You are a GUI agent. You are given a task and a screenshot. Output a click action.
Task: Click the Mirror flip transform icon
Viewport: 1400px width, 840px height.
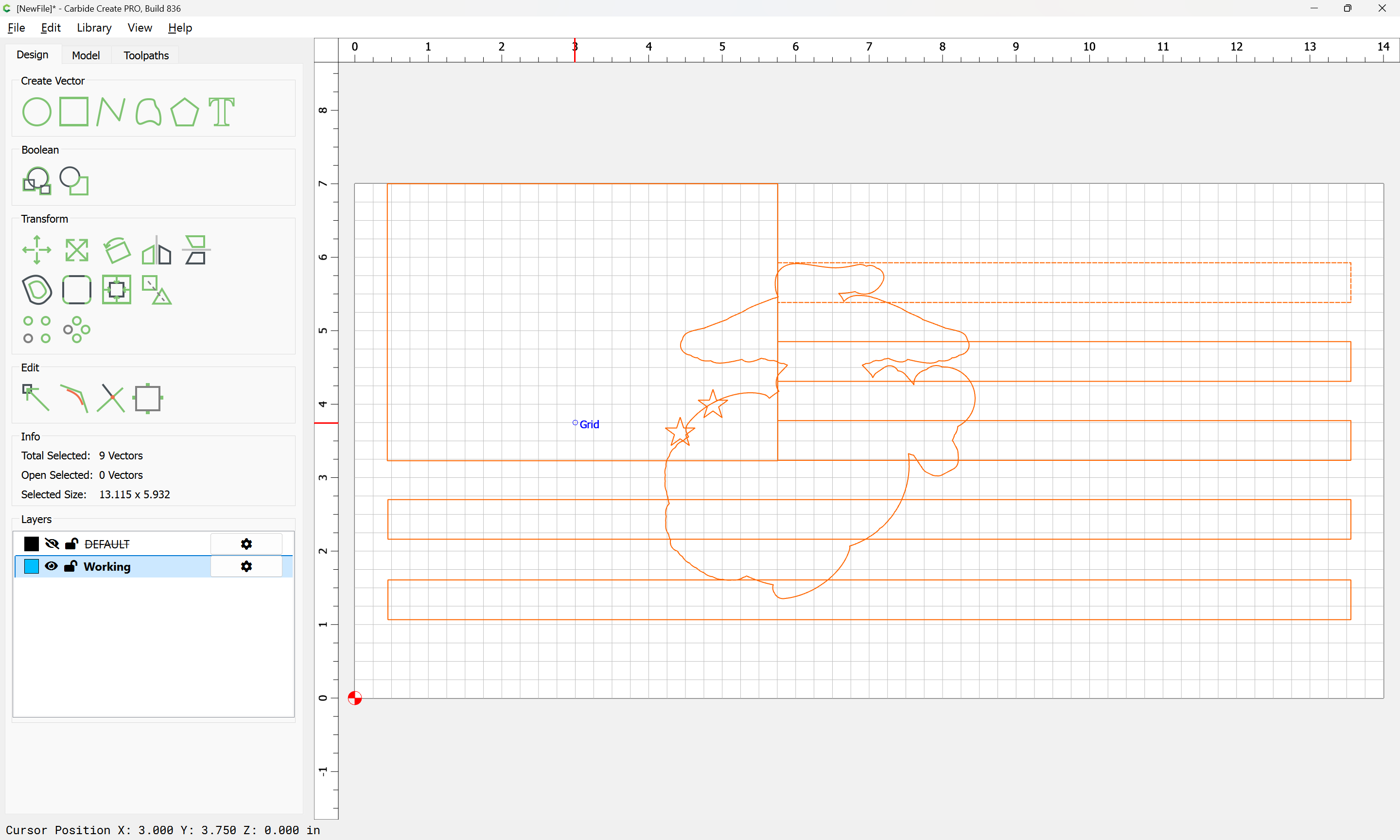click(156, 251)
